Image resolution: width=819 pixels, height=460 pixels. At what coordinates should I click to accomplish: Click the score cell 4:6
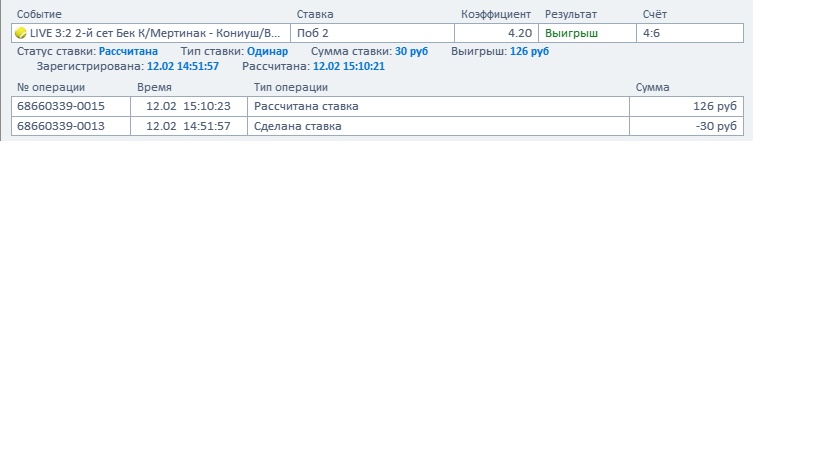pos(690,33)
